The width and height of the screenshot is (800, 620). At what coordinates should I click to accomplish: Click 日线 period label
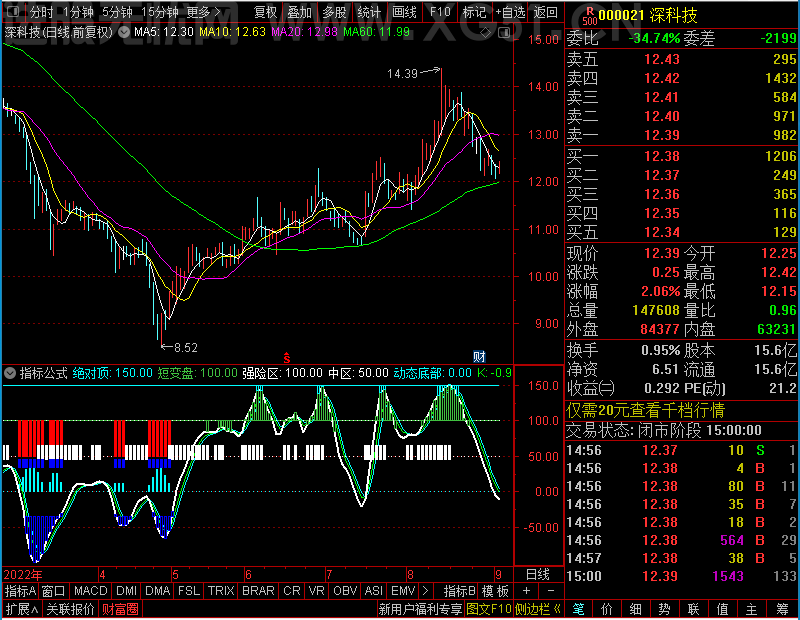(x=538, y=575)
